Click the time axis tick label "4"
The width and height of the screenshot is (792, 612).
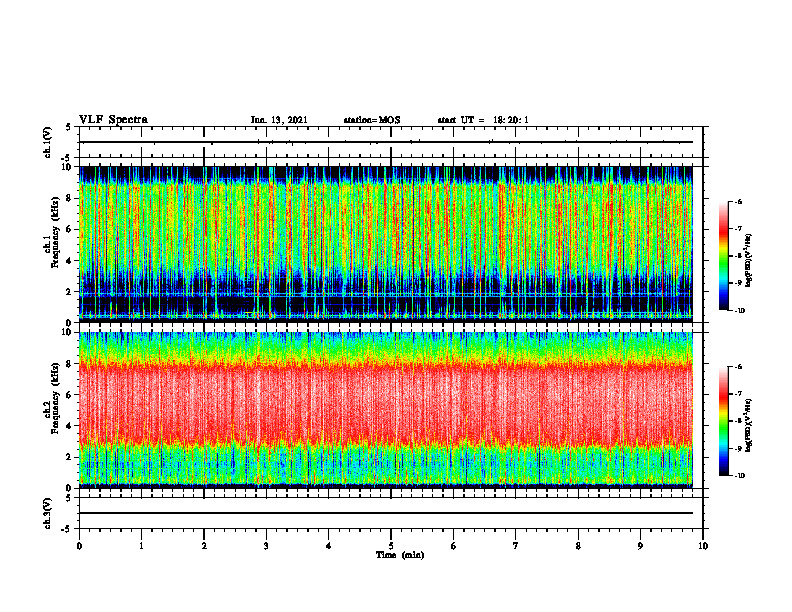329,546
